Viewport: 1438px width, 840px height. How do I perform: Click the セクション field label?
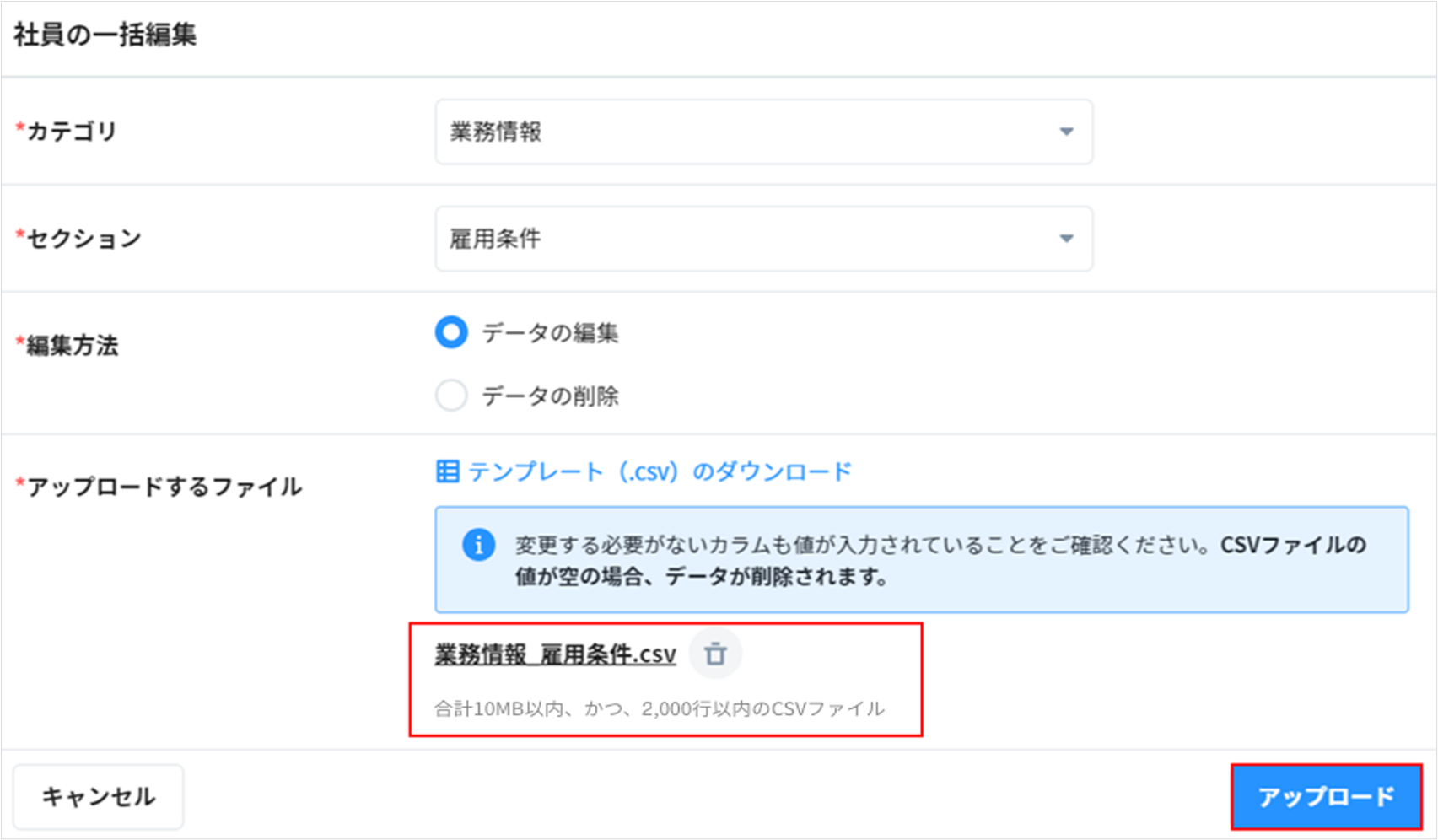pyautogui.click(x=83, y=239)
